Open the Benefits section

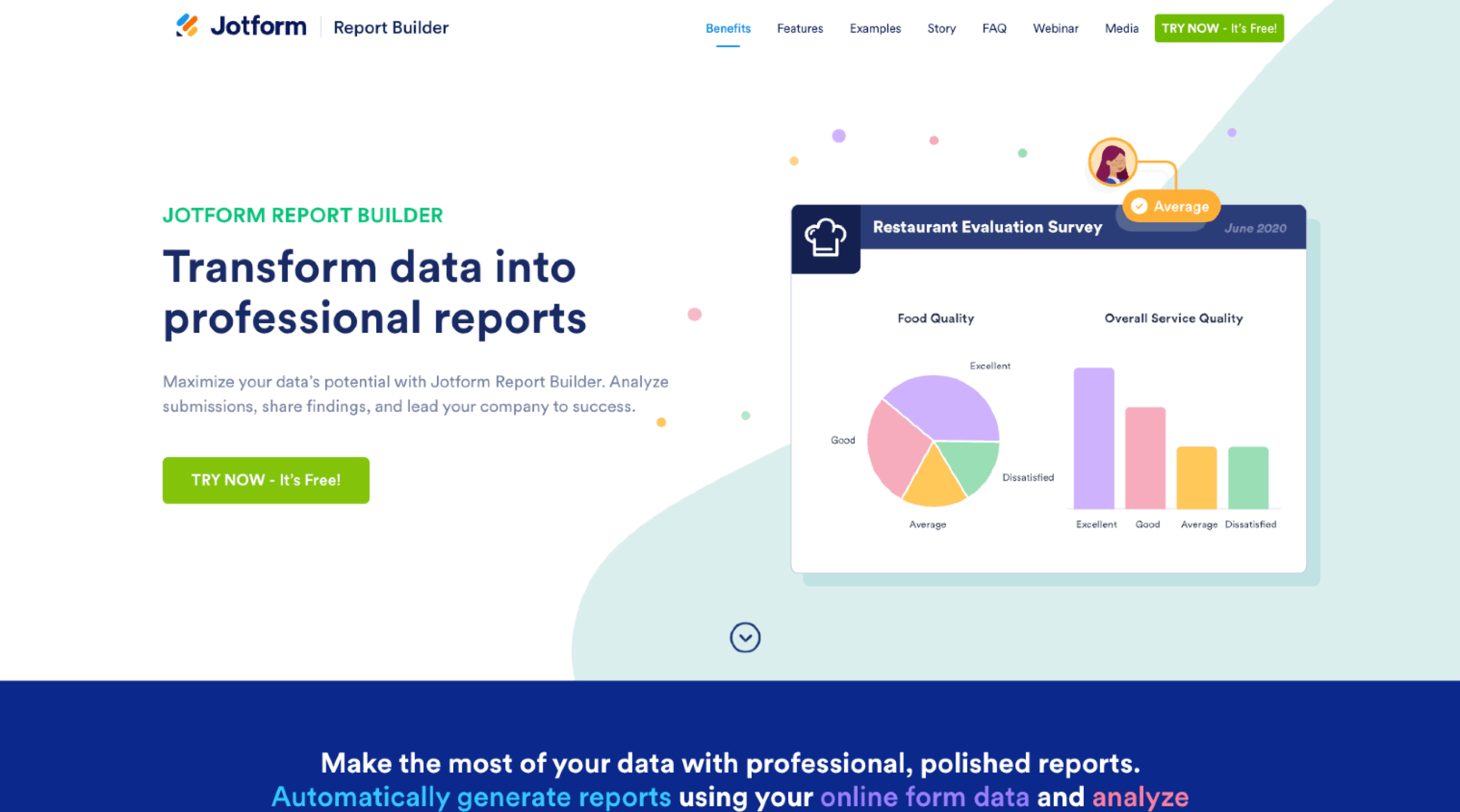(x=728, y=29)
